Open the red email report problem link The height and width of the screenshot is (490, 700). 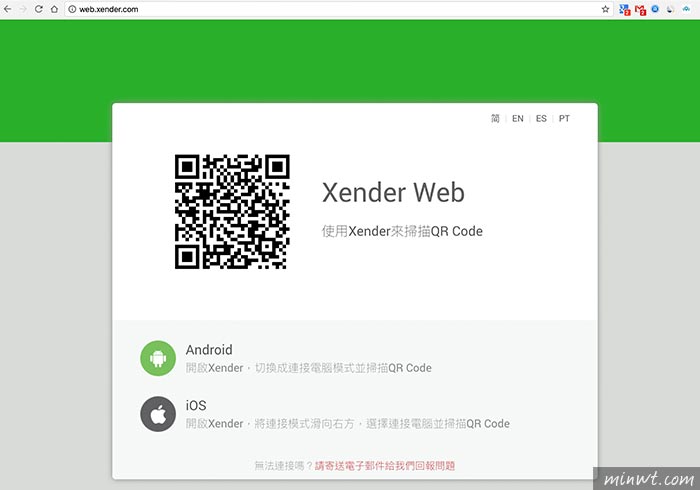coord(385,465)
